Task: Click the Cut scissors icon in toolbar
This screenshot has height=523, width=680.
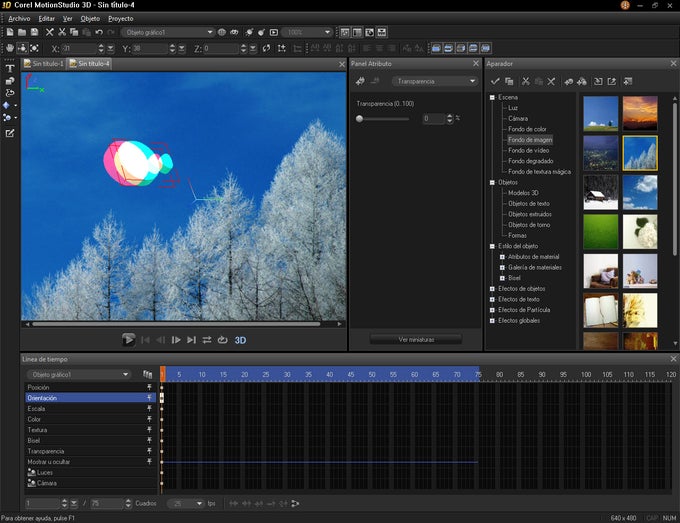Action: (x=61, y=33)
